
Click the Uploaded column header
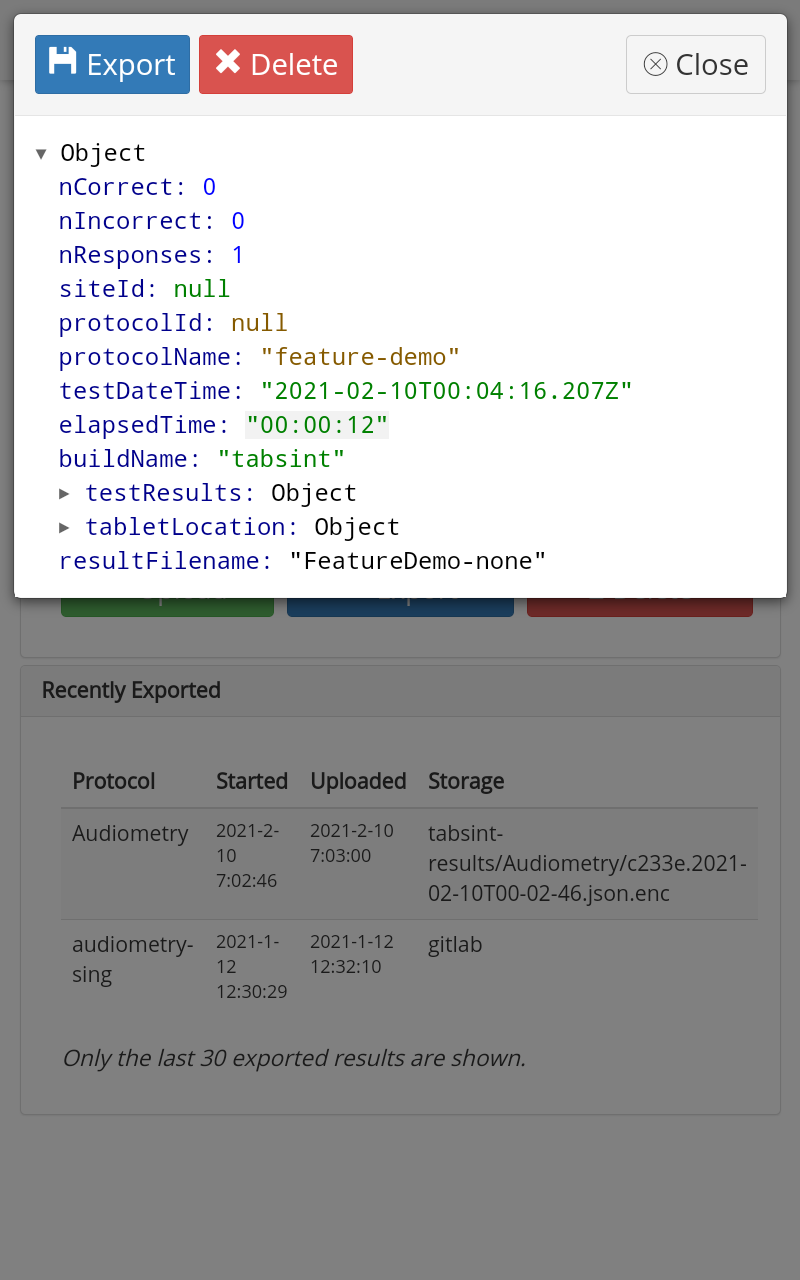[358, 781]
